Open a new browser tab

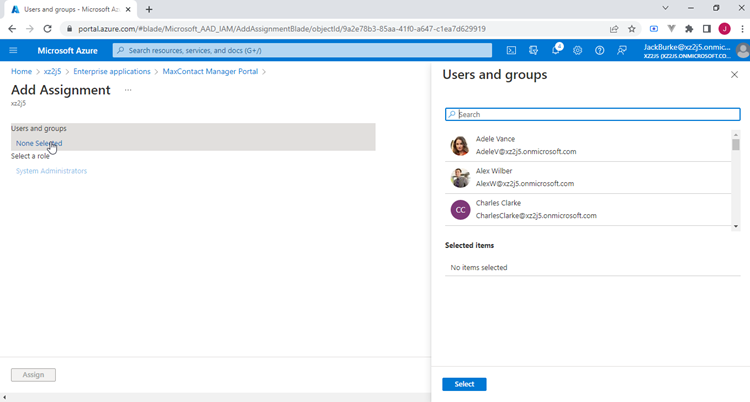[x=149, y=10]
